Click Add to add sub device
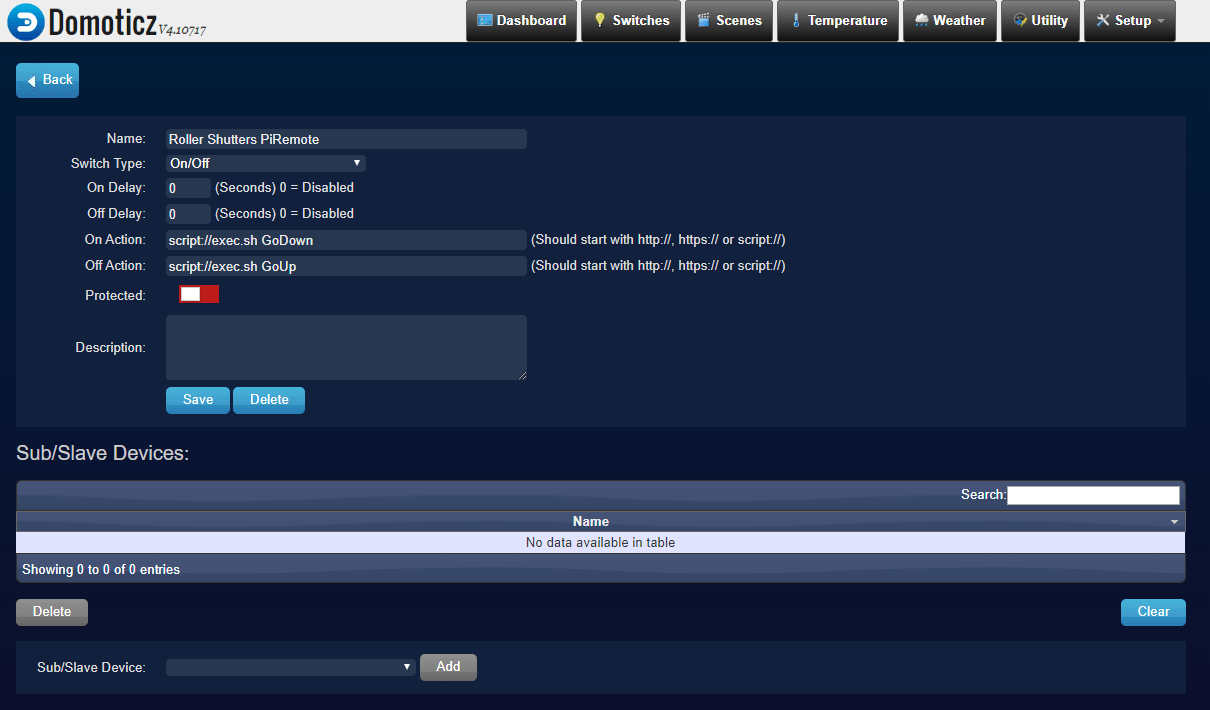The height and width of the screenshot is (710, 1210). click(448, 667)
